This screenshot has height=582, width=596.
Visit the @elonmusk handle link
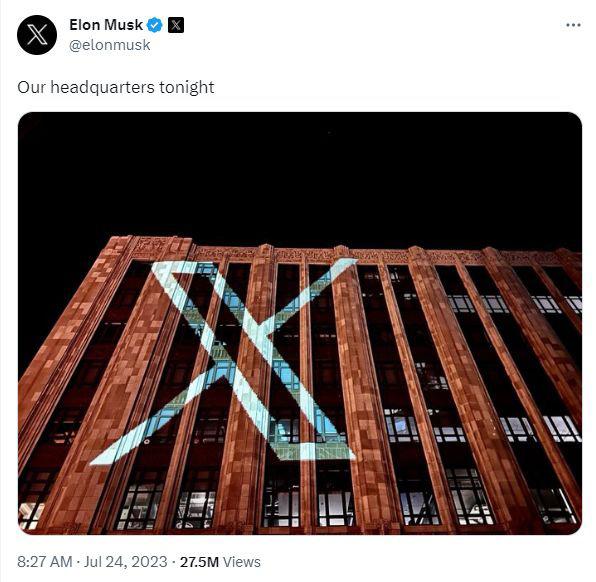pos(109,45)
